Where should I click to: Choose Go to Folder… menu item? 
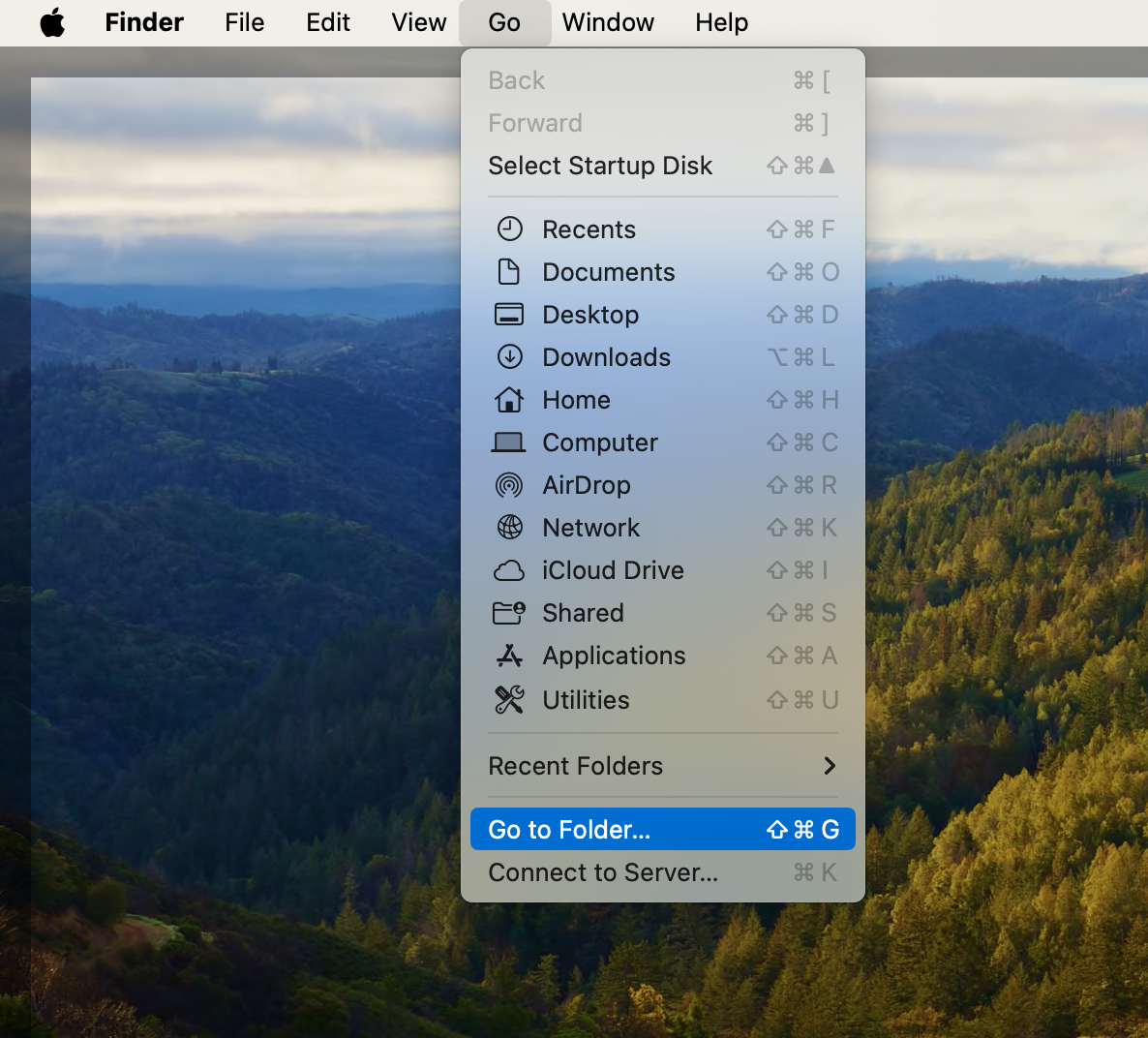coord(663,829)
